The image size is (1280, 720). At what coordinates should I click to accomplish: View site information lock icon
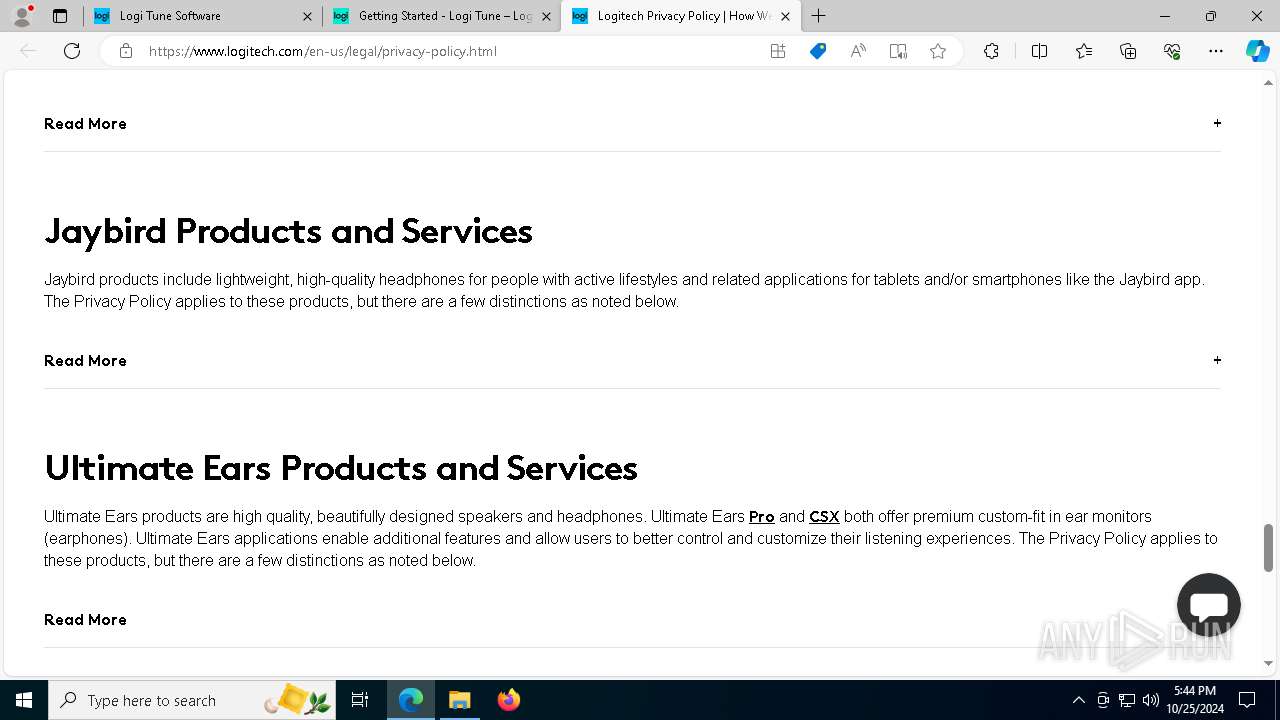point(126,51)
